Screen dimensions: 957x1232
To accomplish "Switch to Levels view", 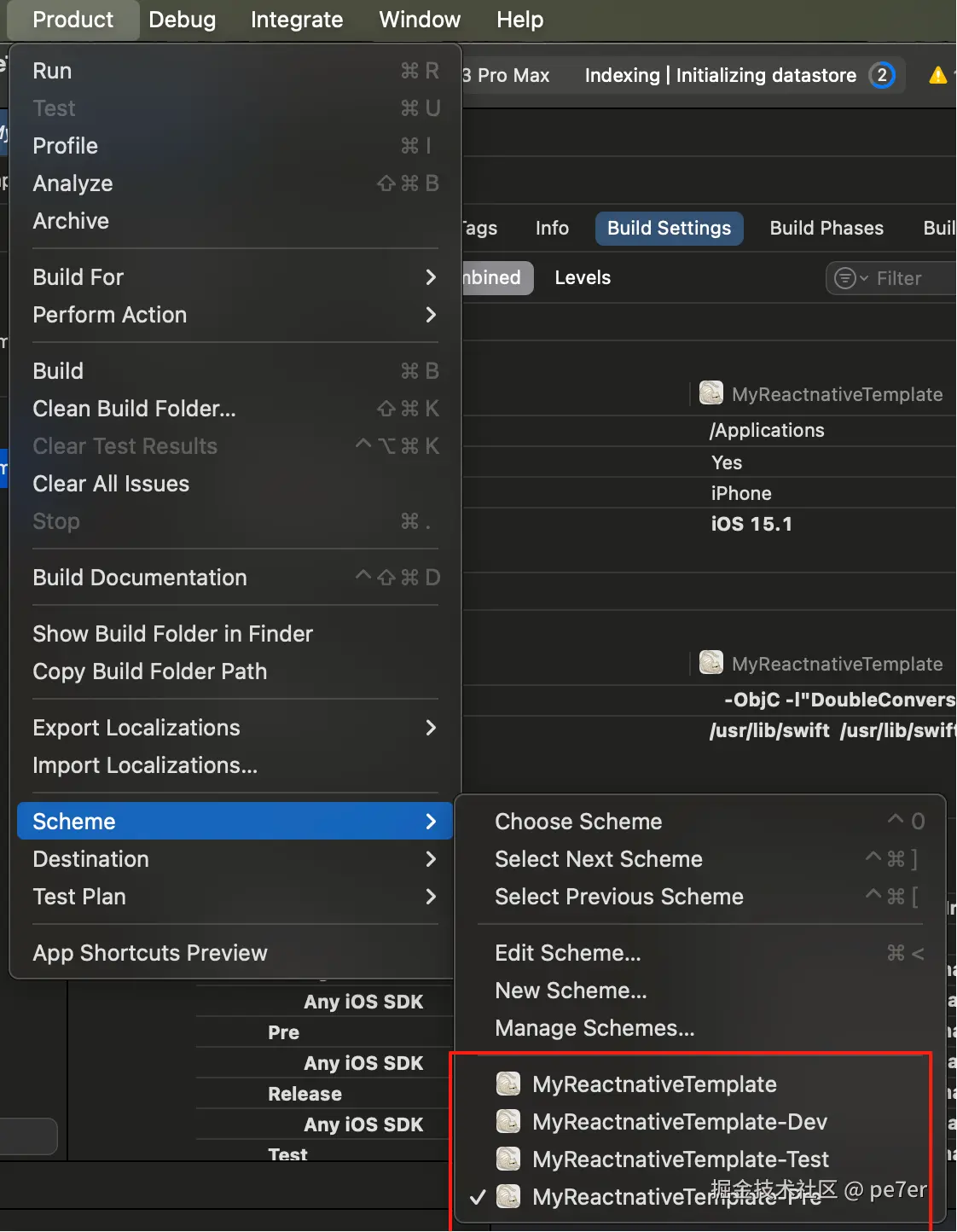I will (583, 278).
